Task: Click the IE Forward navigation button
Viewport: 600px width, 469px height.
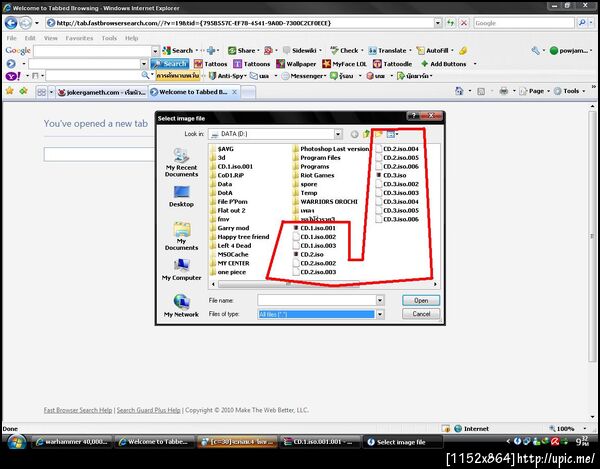Action: (25, 23)
